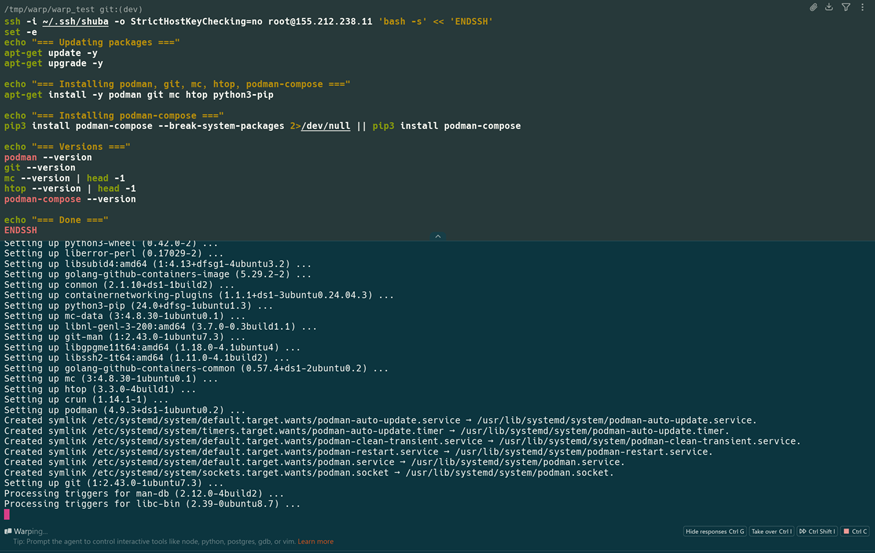The height and width of the screenshot is (553, 875).
Task: Open the three-dot block options menu
Action: click(x=862, y=8)
